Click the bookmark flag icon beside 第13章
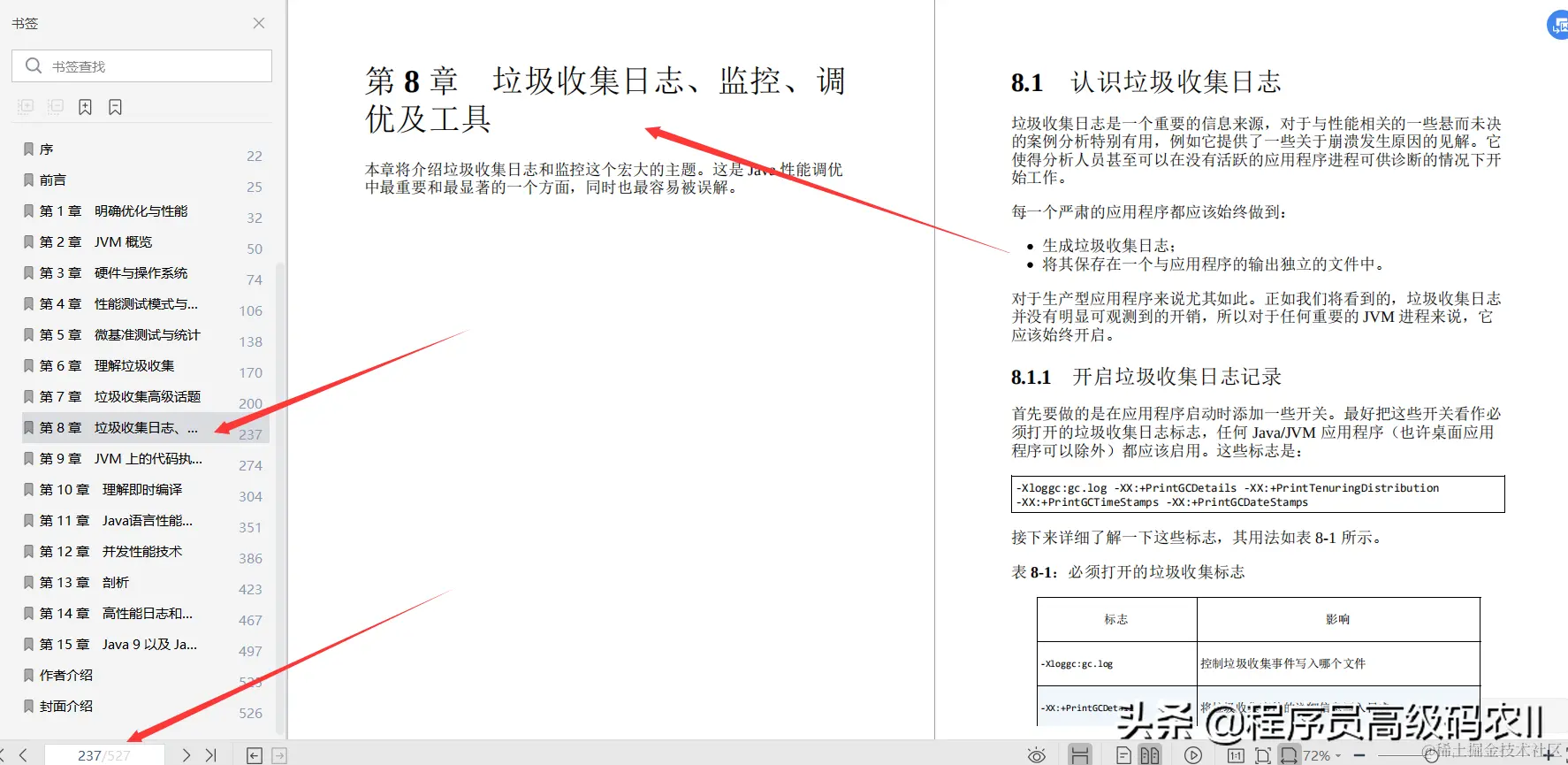Image resolution: width=1568 pixels, height=765 pixels. click(x=28, y=582)
